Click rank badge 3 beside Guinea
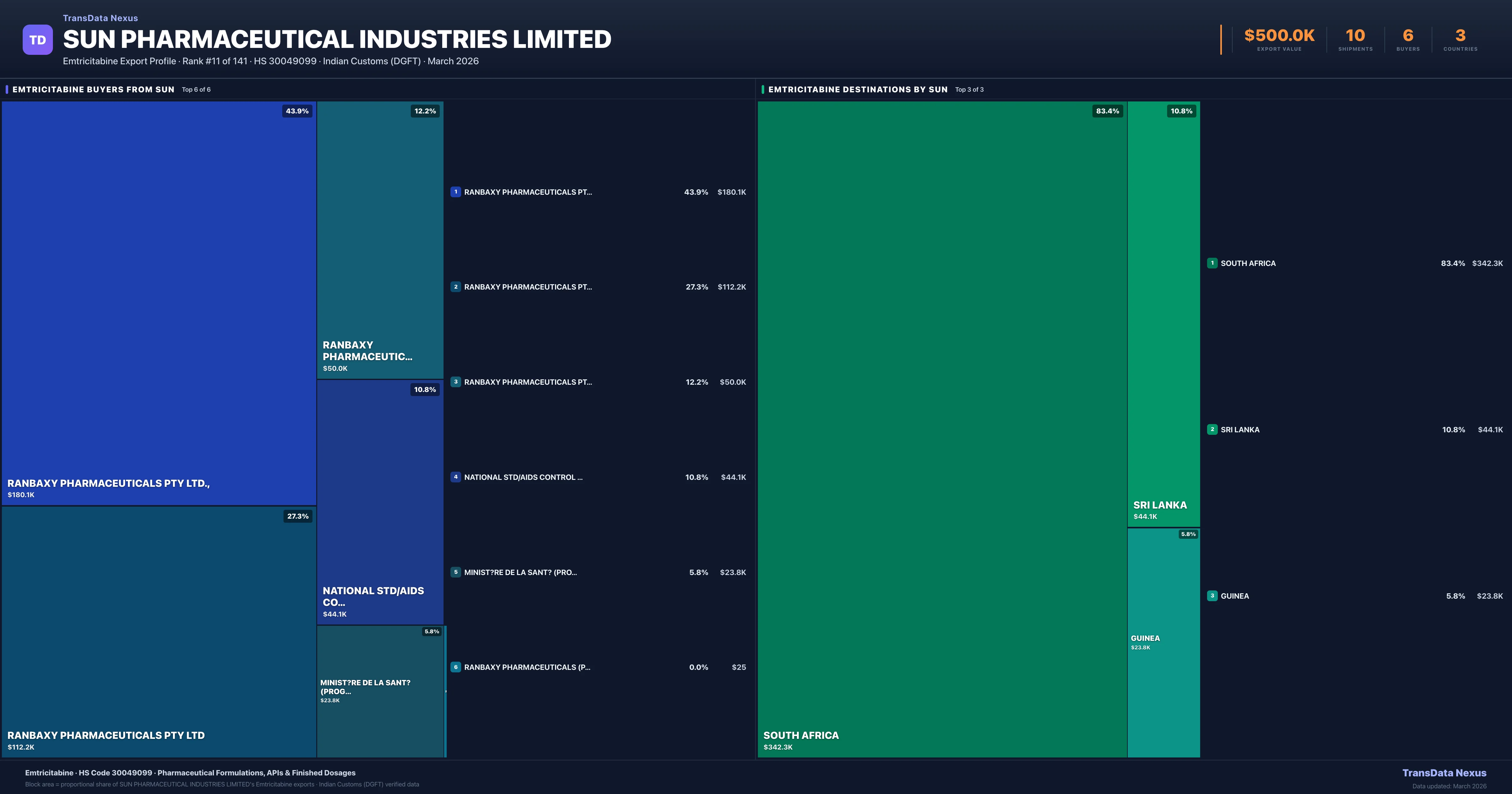The height and width of the screenshot is (794, 1512). 1212,595
